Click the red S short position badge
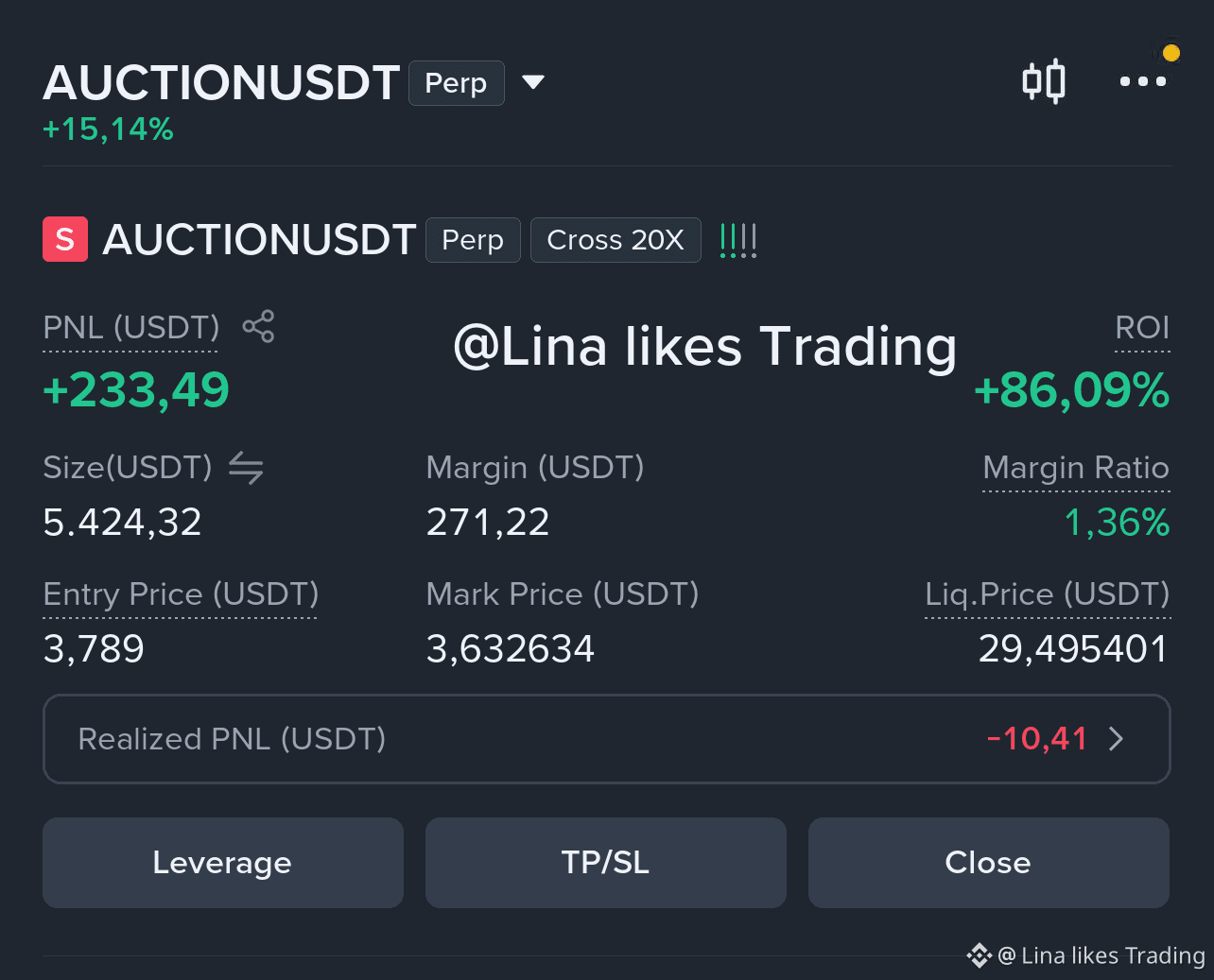This screenshot has height=980, width=1214. tap(65, 239)
